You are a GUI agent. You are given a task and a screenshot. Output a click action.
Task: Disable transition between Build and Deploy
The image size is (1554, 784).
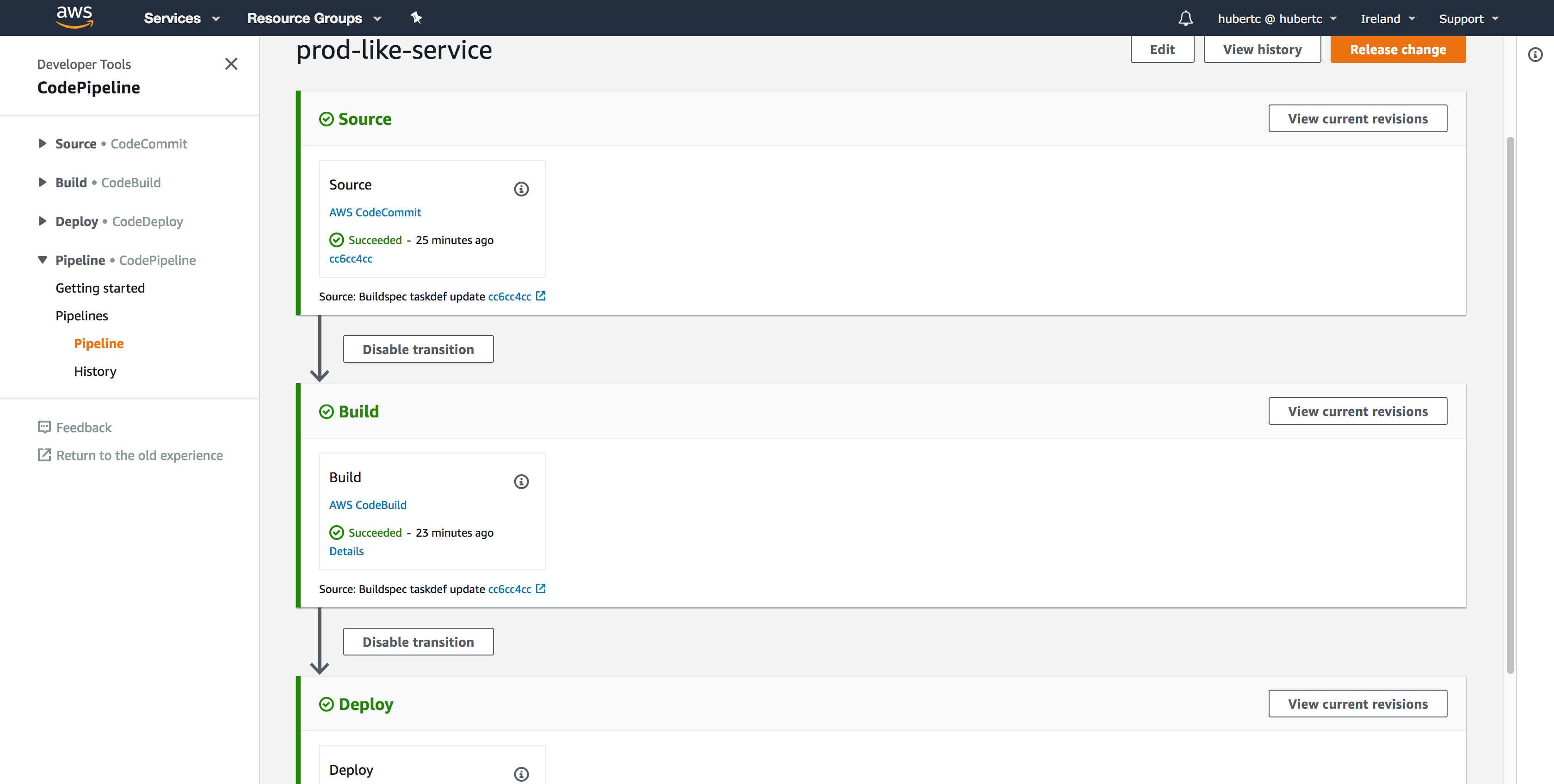[x=418, y=642]
